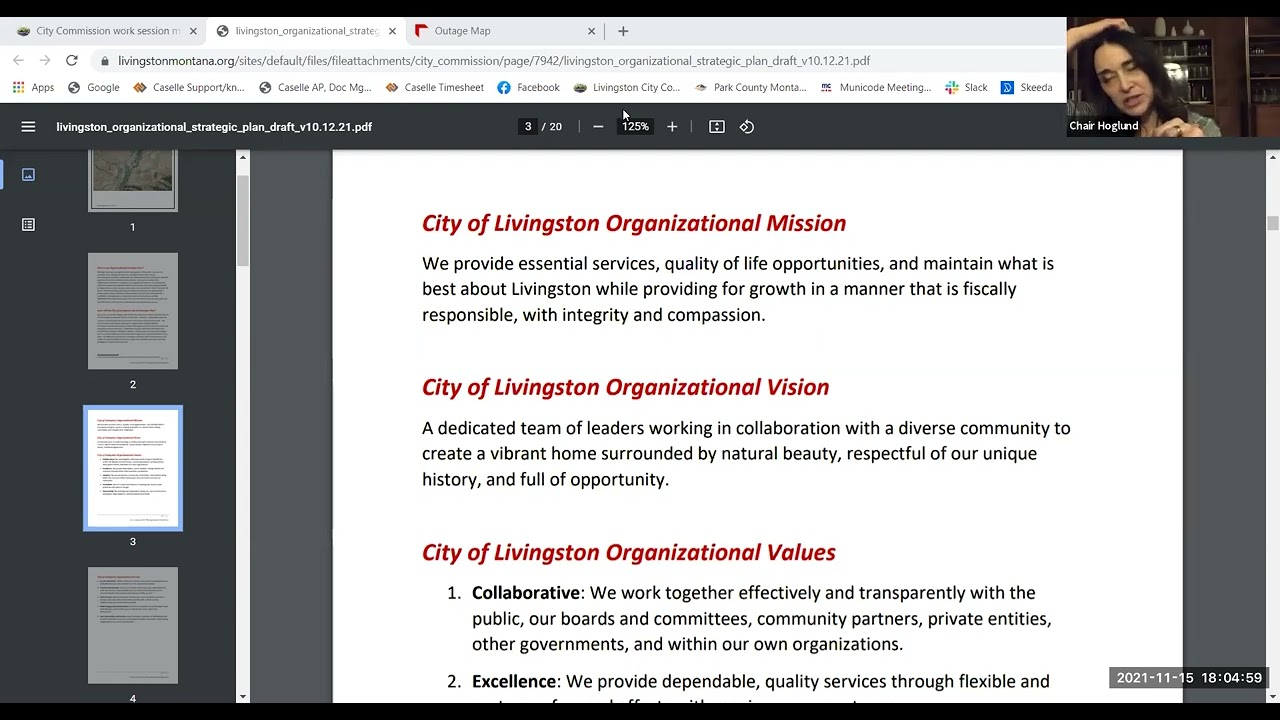This screenshot has width=1280, height=720.
Task: Open the Facebook bookmark
Action: pos(528,88)
